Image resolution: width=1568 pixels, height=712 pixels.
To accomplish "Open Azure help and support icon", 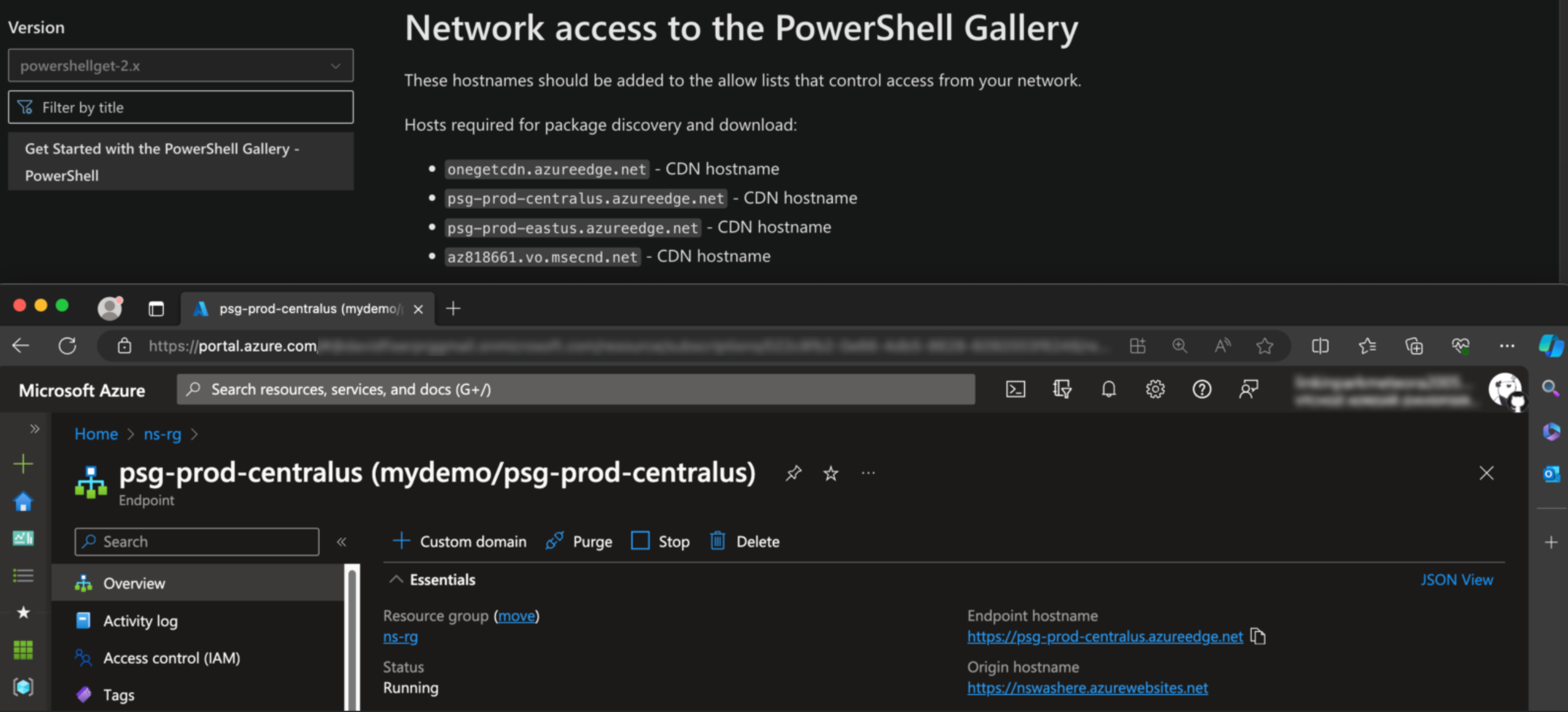I will tap(1202, 389).
